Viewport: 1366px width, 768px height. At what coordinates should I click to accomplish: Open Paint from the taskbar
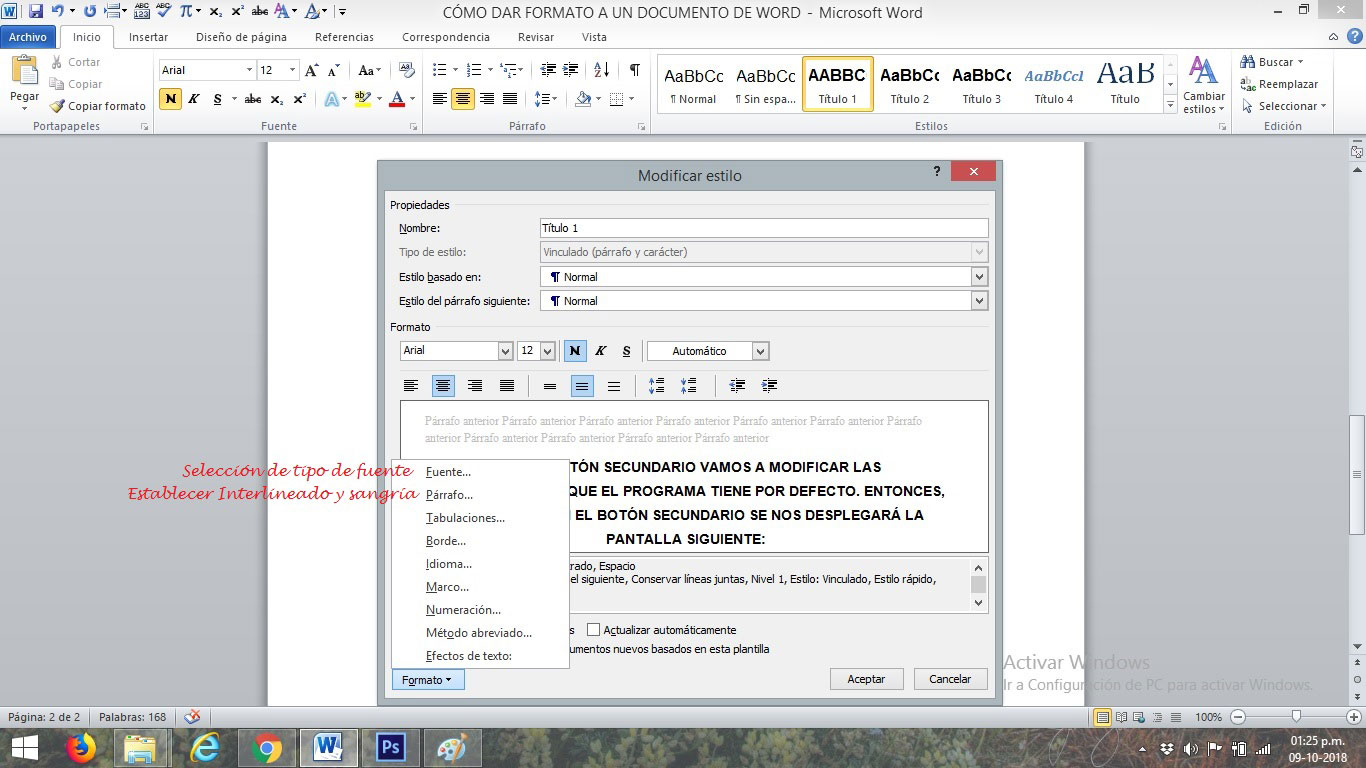[x=452, y=747]
